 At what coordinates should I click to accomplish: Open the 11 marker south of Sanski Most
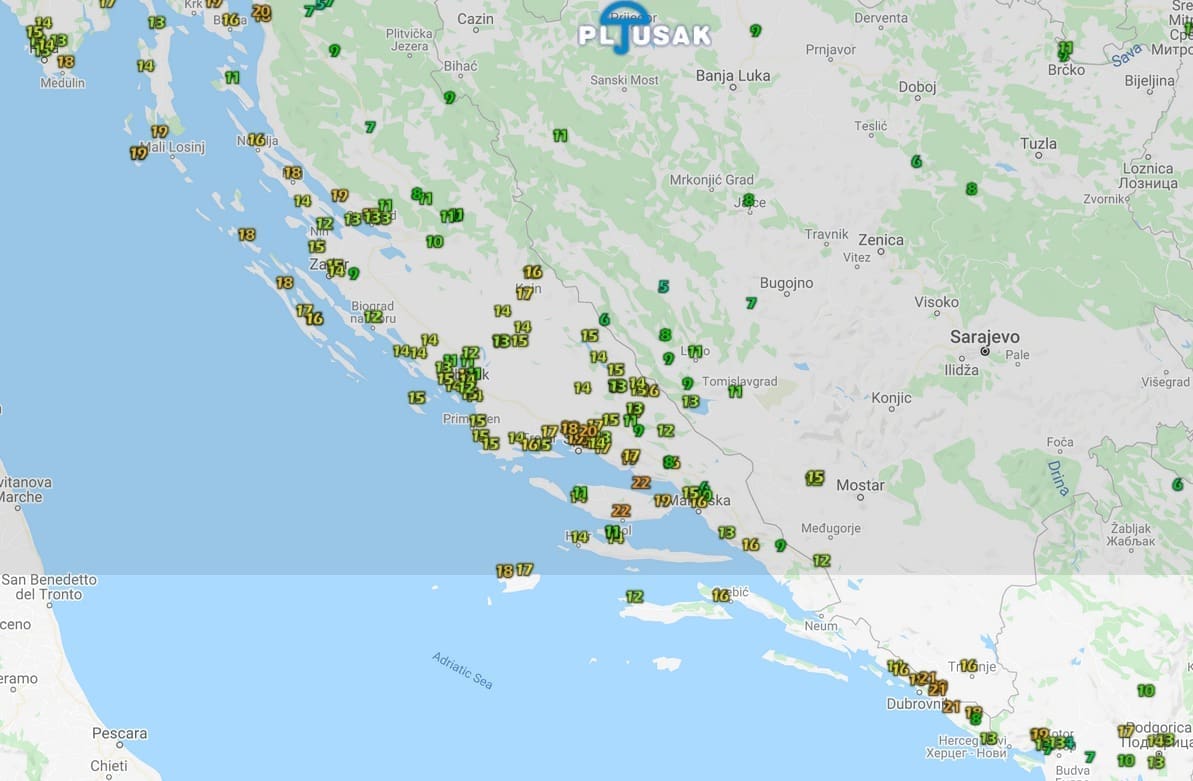click(560, 135)
